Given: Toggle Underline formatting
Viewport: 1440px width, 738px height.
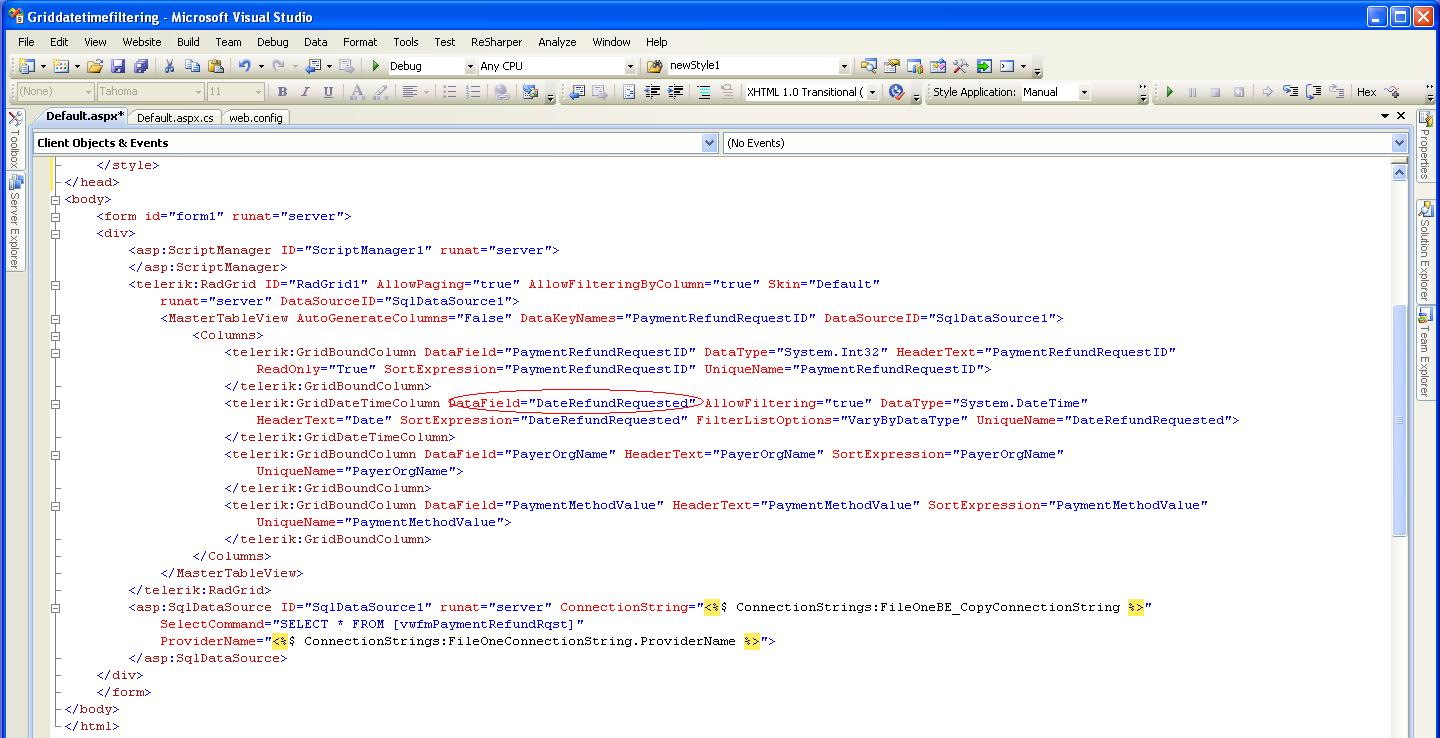Looking at the screenshot, I should click(x=328, y=92).
